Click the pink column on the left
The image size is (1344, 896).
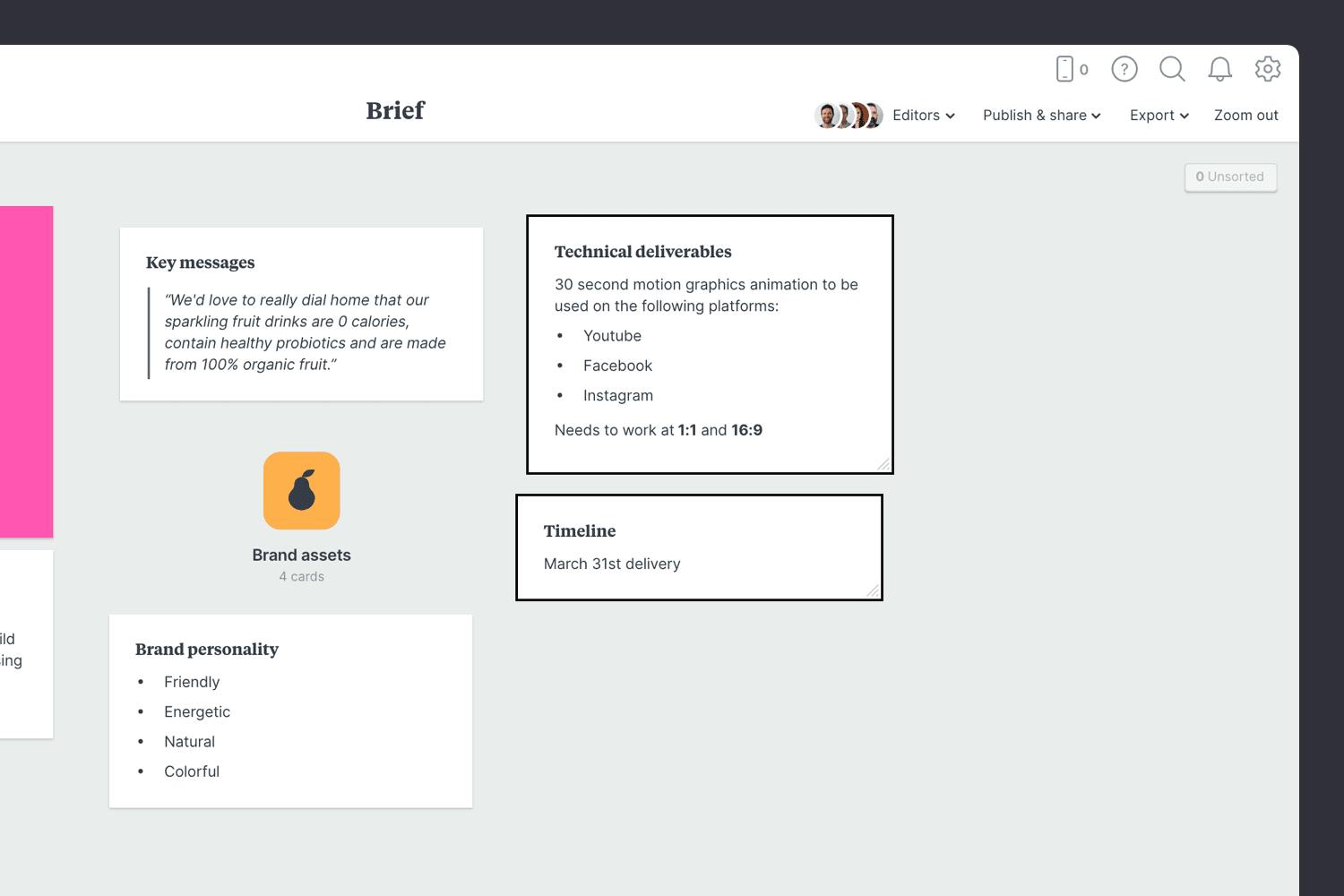(x=25, y=372)
